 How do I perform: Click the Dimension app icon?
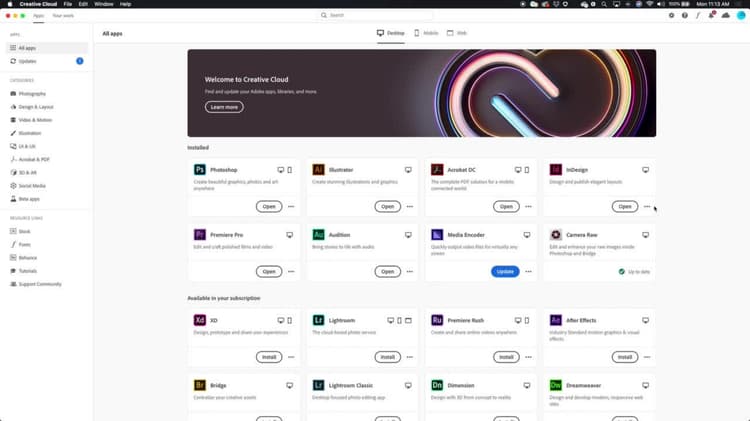tap(437, 385)
